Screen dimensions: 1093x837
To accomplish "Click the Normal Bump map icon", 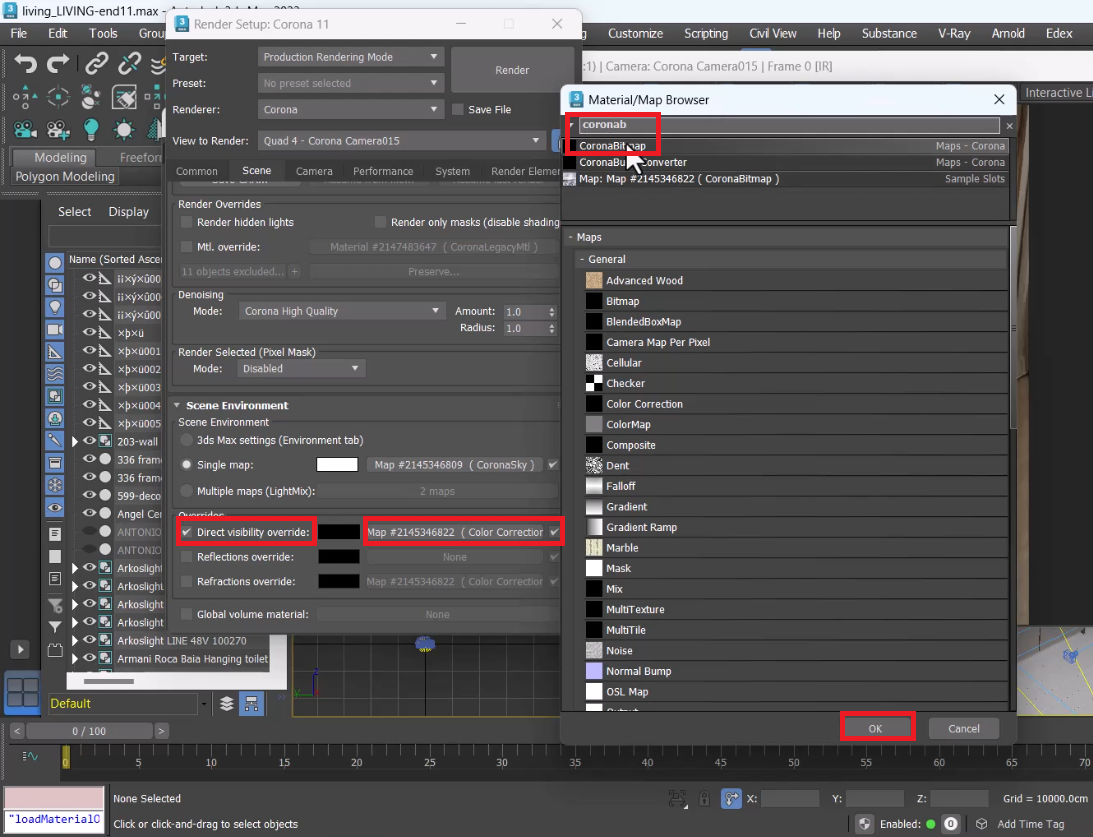I will [x=594, y=671].
